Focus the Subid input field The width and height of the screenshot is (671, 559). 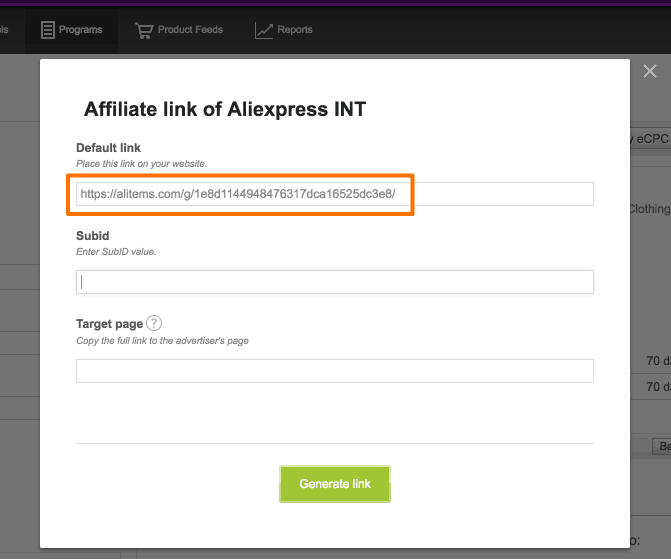[x=335, y=282]
